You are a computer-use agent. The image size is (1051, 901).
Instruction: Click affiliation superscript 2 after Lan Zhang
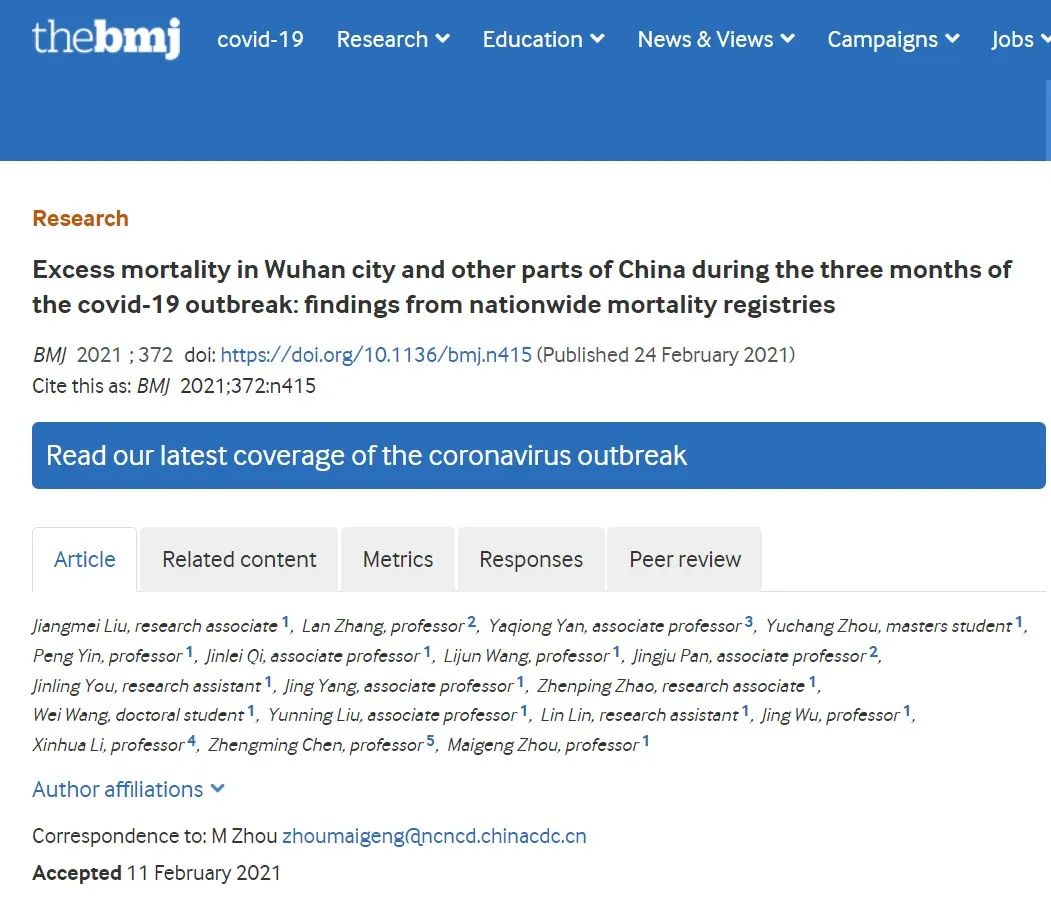(471, 621)
